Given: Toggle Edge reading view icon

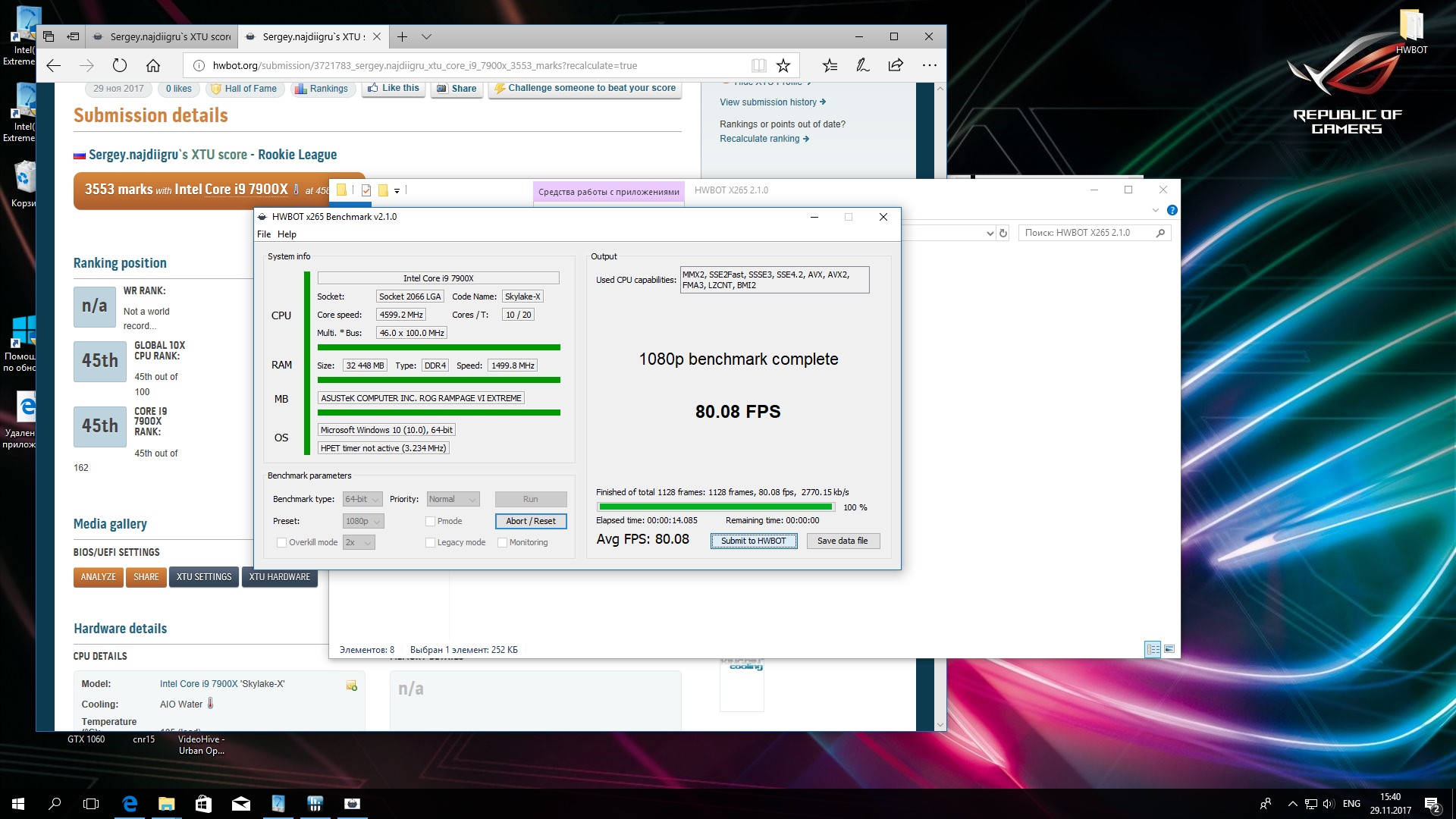Looking at the screenshot, I should [758, 65].
